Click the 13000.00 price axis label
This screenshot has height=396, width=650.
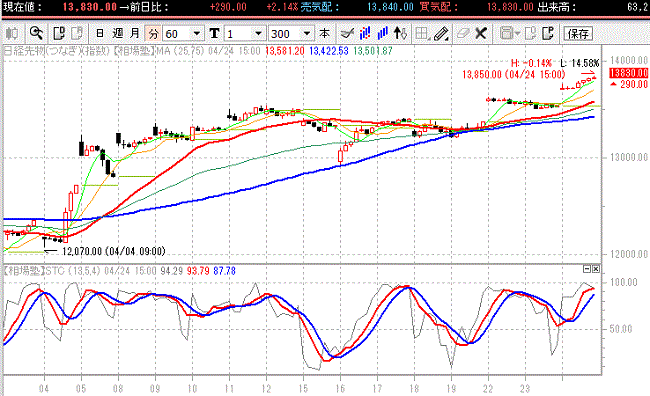click(x=628, y=157)
